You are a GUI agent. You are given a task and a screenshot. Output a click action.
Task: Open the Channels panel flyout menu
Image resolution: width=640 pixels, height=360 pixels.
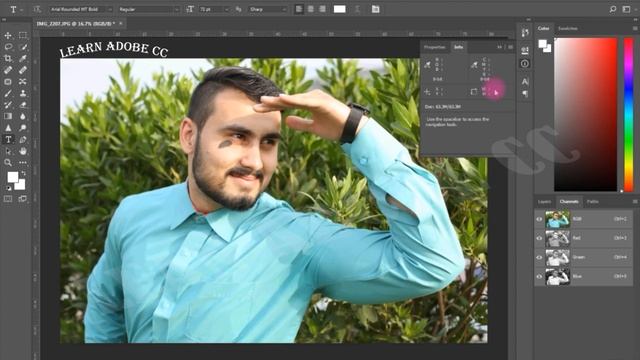[x=635, y=201]
